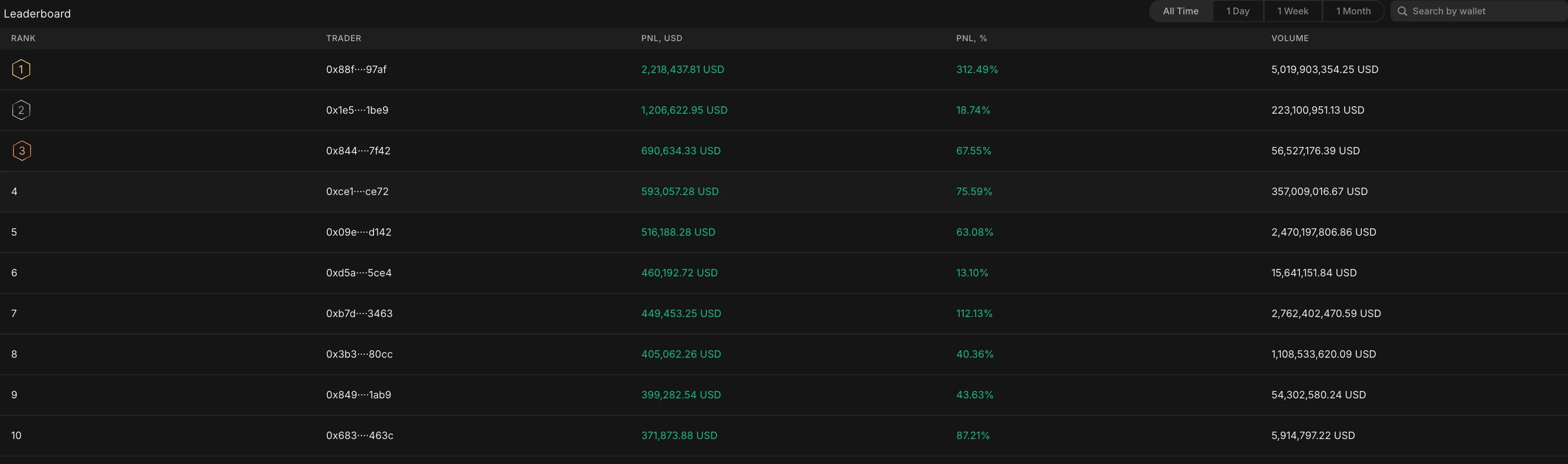Image resolution: width=1568 pixels, height=464 pixels.
Task: Click trader 0xd5a…5ce4 wallet address
Action: click(x=359, y=273)
